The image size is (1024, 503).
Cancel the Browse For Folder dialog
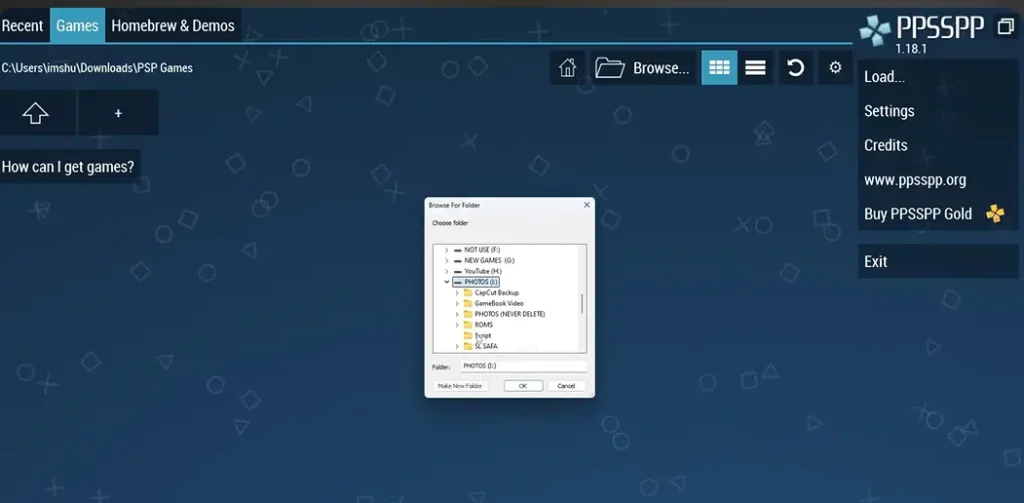tap(566, 386)
